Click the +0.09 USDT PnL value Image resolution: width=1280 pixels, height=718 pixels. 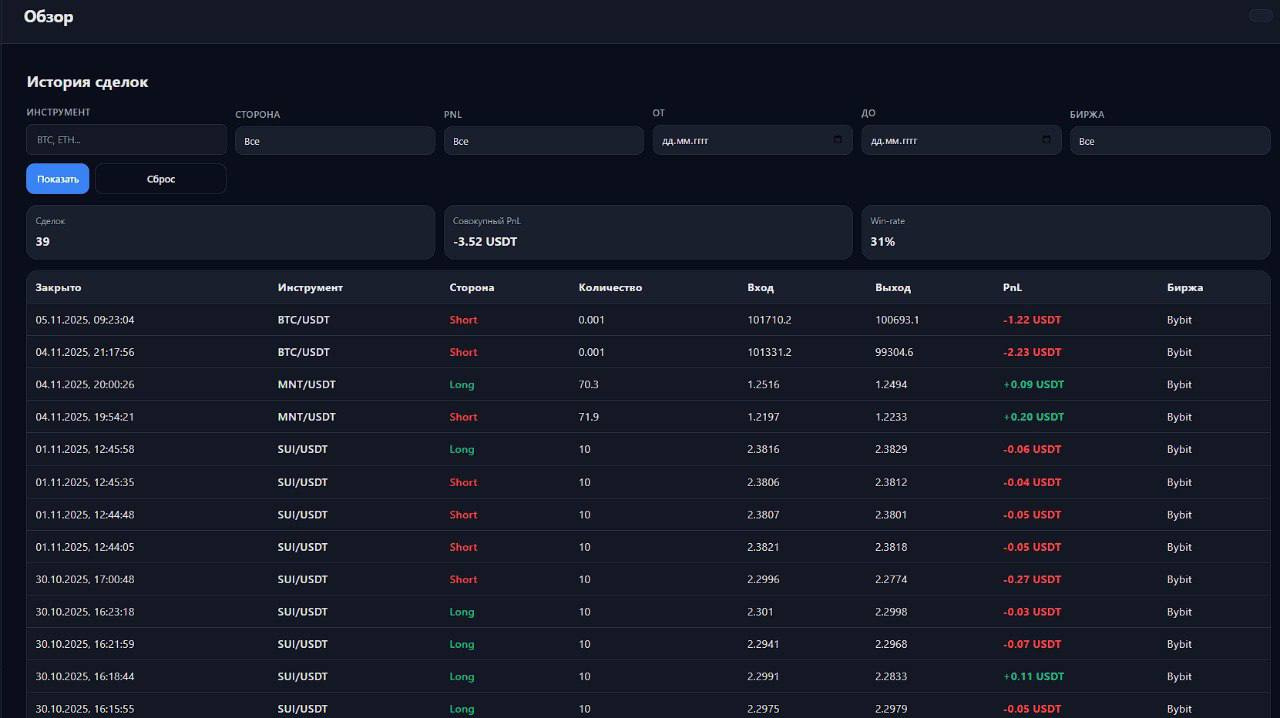coord(1034,384)
